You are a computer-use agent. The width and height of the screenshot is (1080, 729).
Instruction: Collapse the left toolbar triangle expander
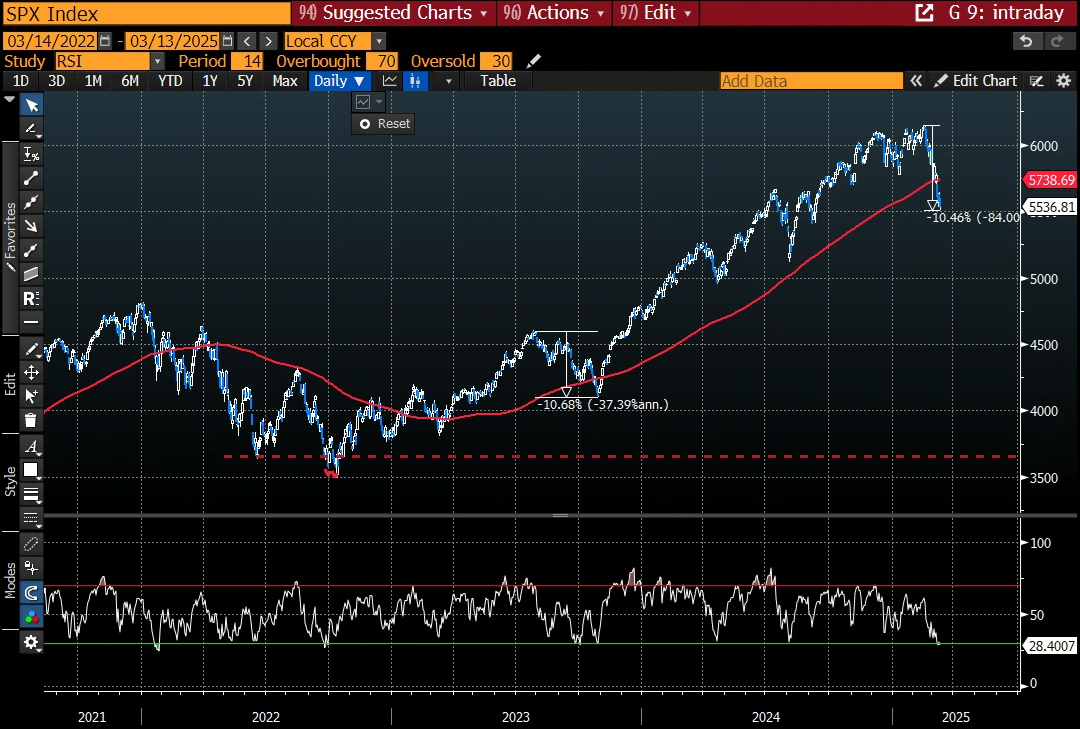click(9, 100)
